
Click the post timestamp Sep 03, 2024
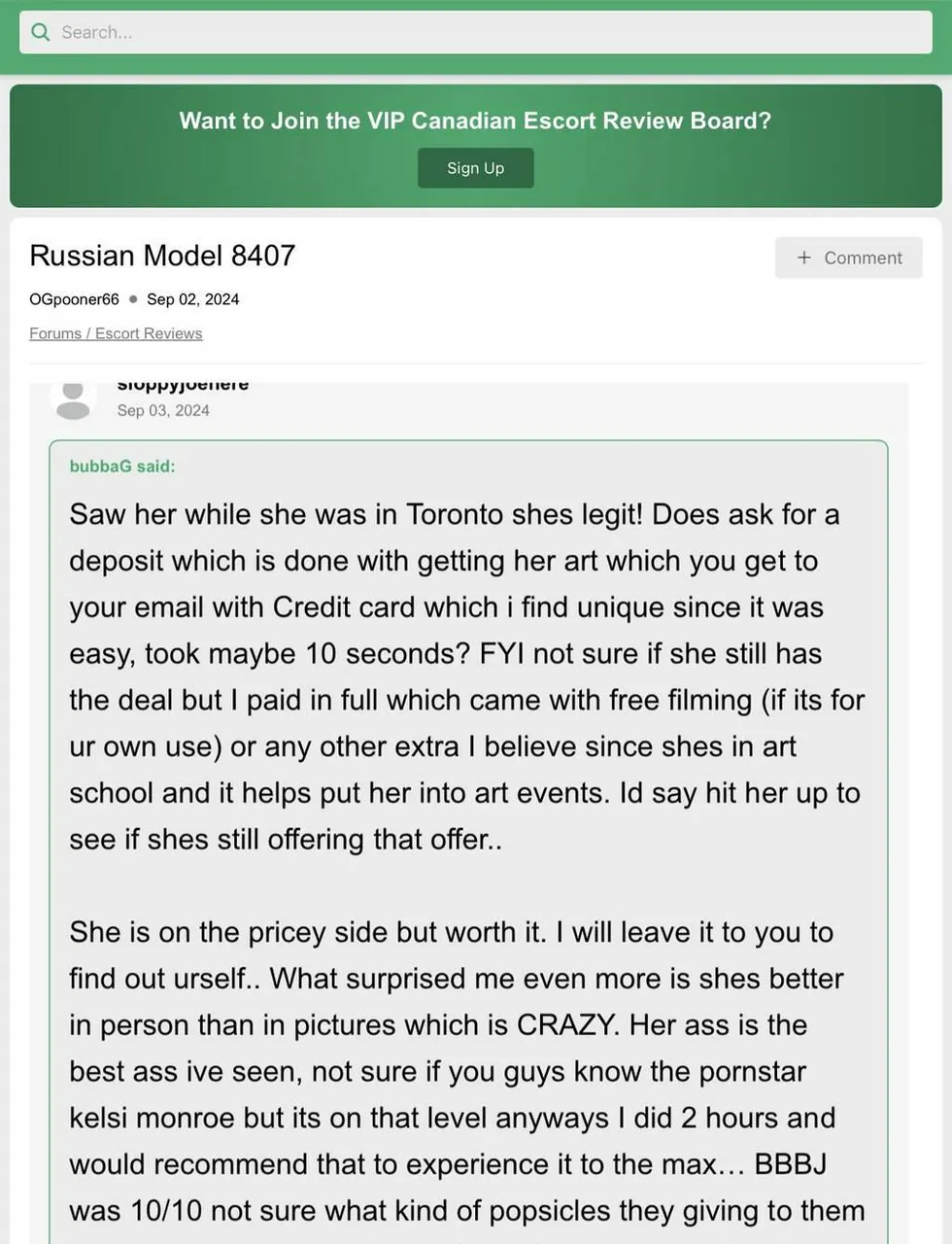(163, 410)
